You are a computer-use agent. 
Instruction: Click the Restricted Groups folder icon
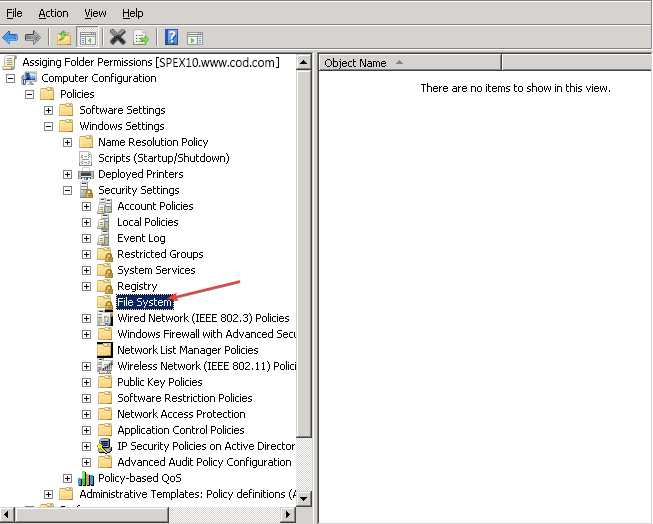[105, 254]
